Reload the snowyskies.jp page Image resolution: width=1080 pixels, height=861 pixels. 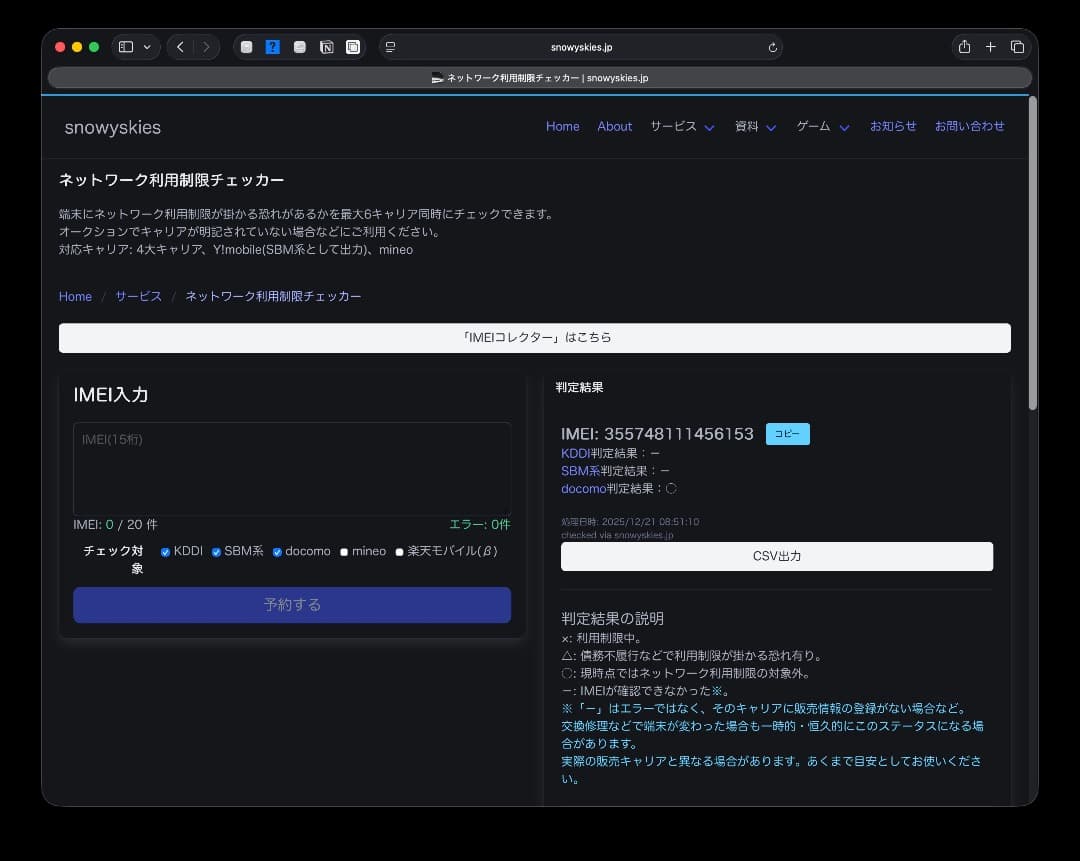click(771, 46)
